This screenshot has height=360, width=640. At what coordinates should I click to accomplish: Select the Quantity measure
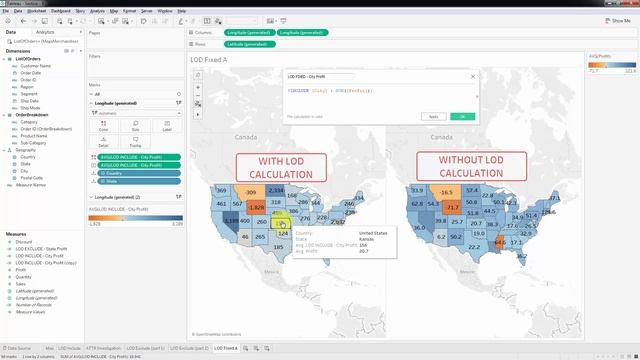click(23, 277)
